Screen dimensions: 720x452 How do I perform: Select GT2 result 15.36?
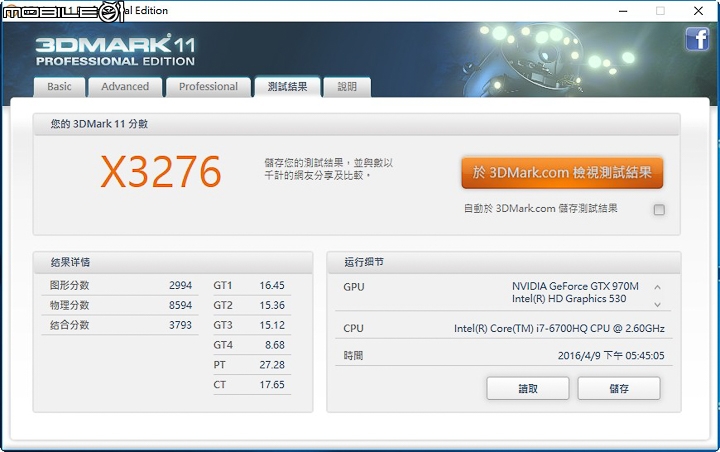coord(272,305)
